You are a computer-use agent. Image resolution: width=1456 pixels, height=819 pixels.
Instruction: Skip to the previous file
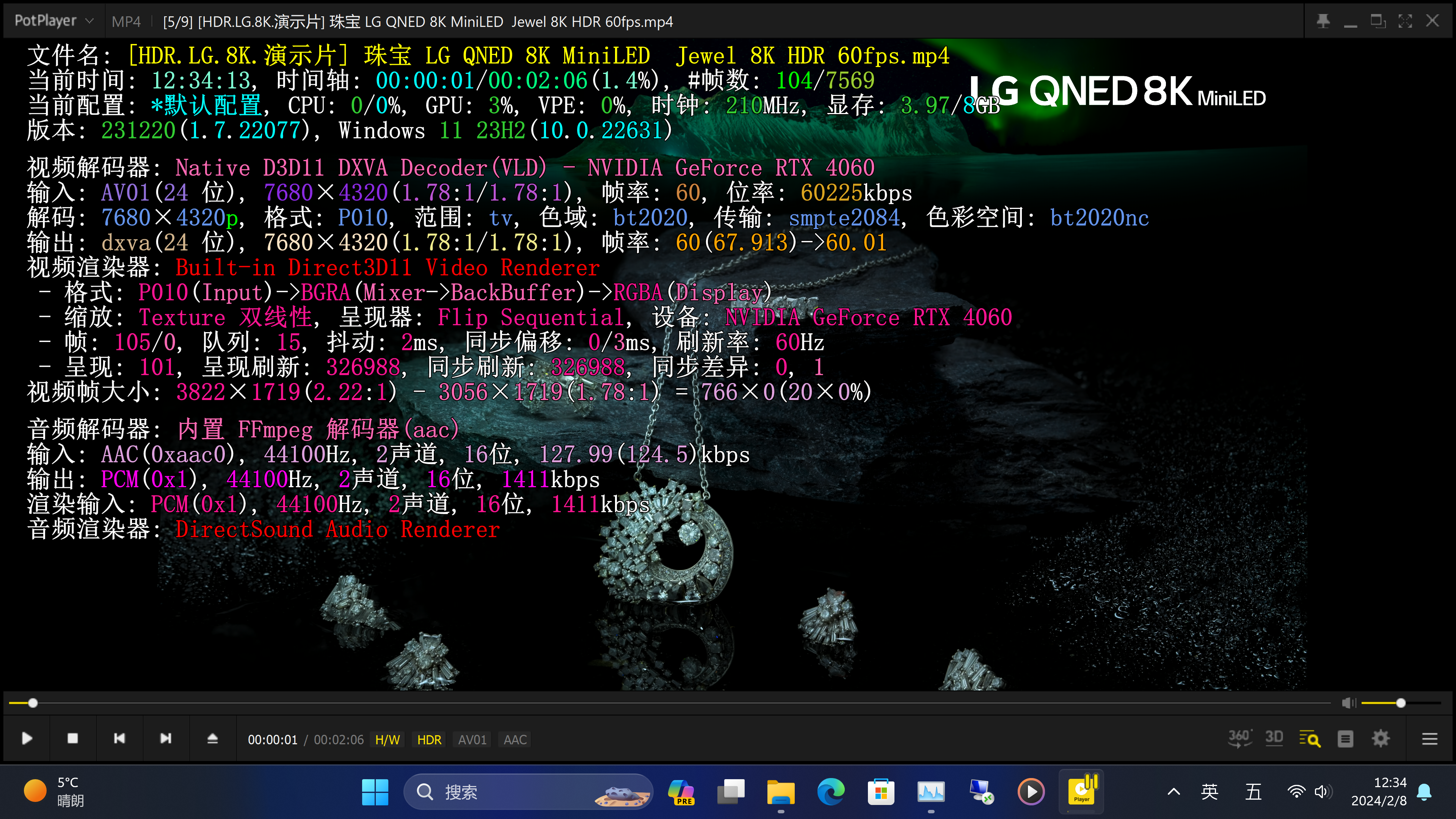[119, 739]
